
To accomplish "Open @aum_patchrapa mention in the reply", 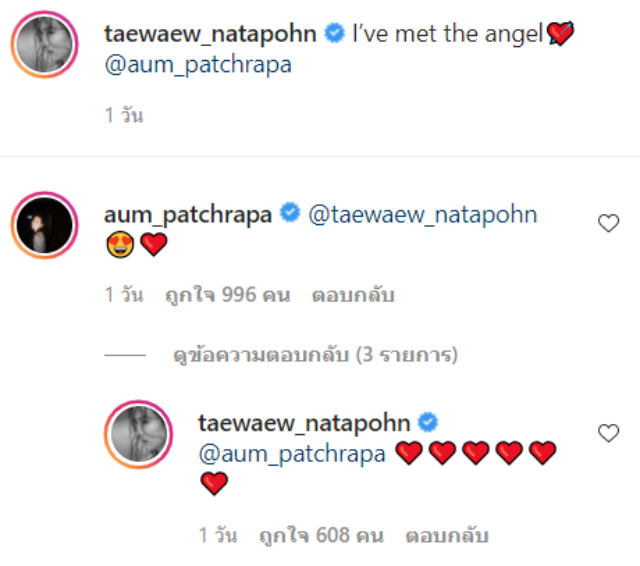I will tap(292, 454).
